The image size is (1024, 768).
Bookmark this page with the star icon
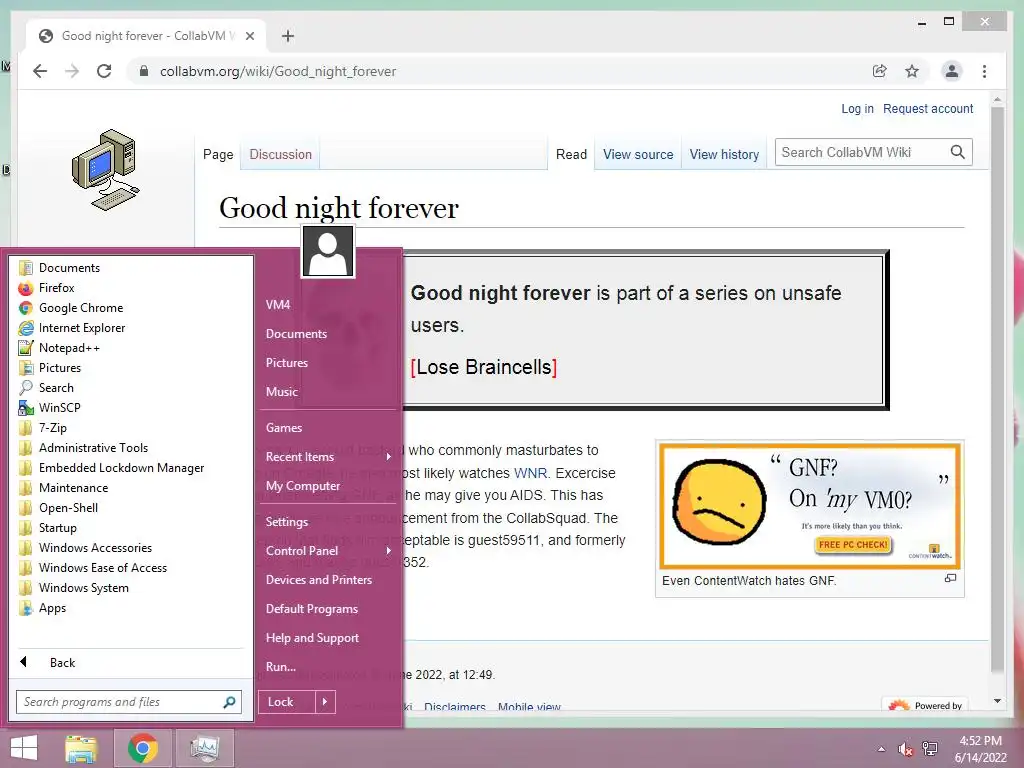[x=912, y=71]
